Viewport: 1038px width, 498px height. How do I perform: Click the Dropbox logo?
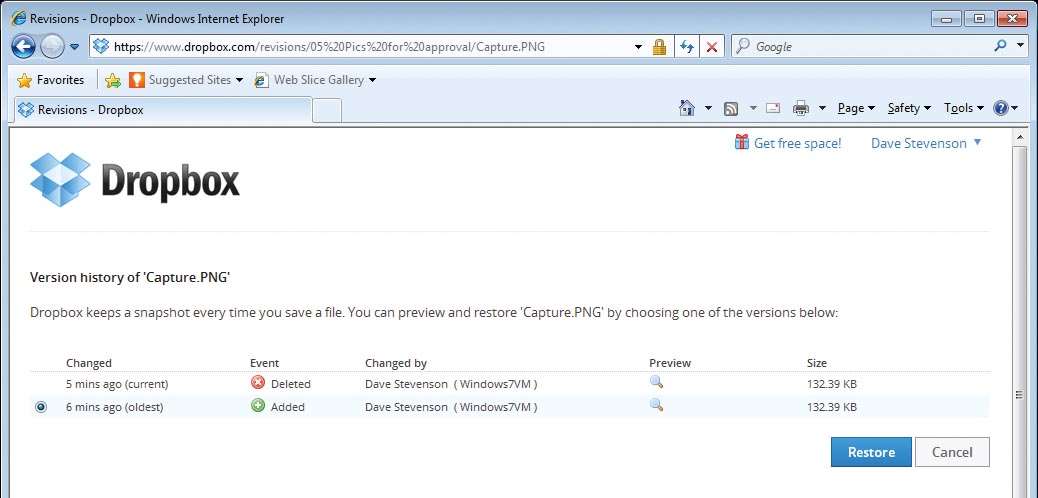pos(134,179)
